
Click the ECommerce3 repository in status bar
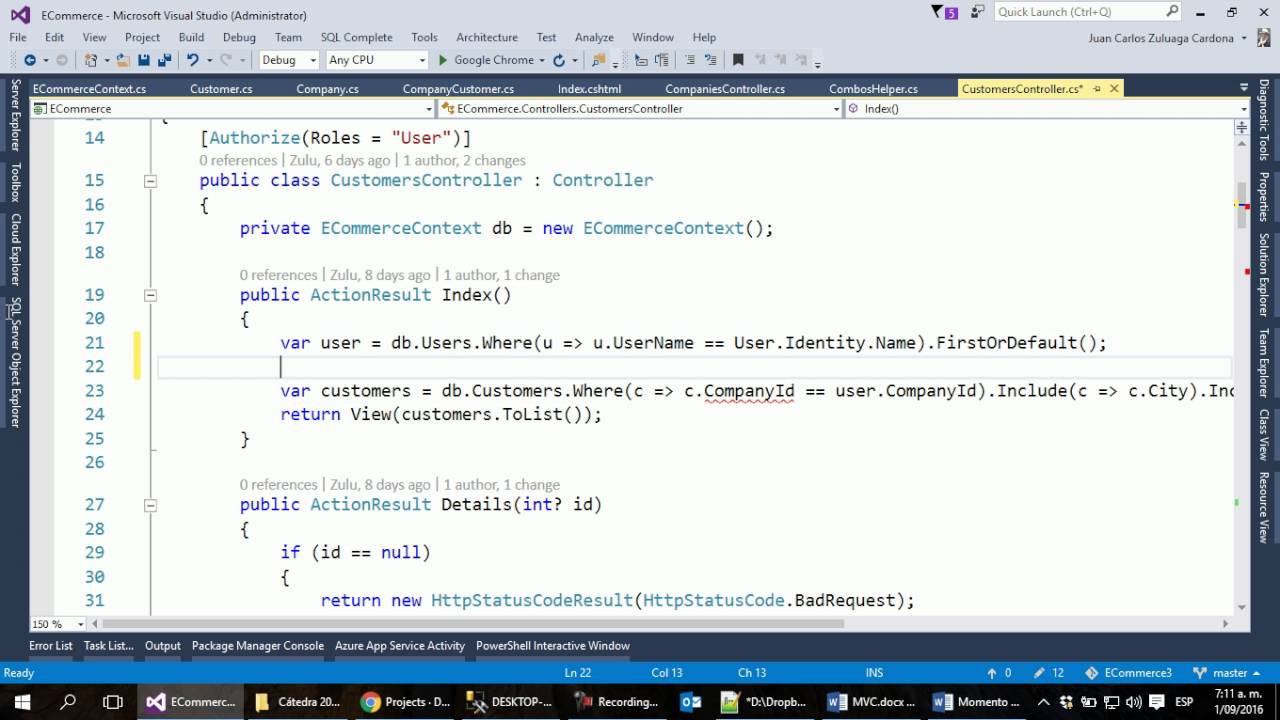1130,673
